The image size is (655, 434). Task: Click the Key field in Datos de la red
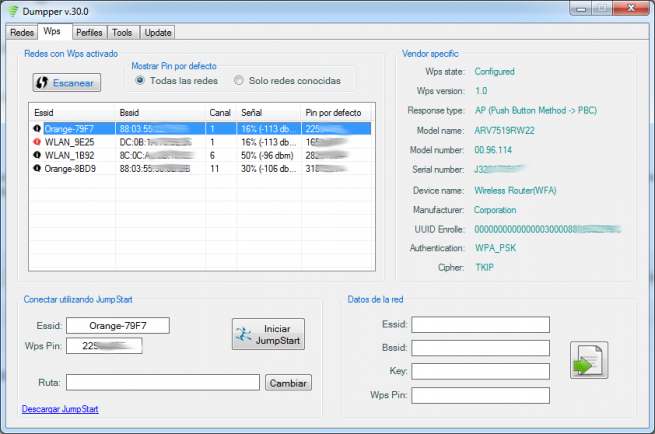point(480,371)
